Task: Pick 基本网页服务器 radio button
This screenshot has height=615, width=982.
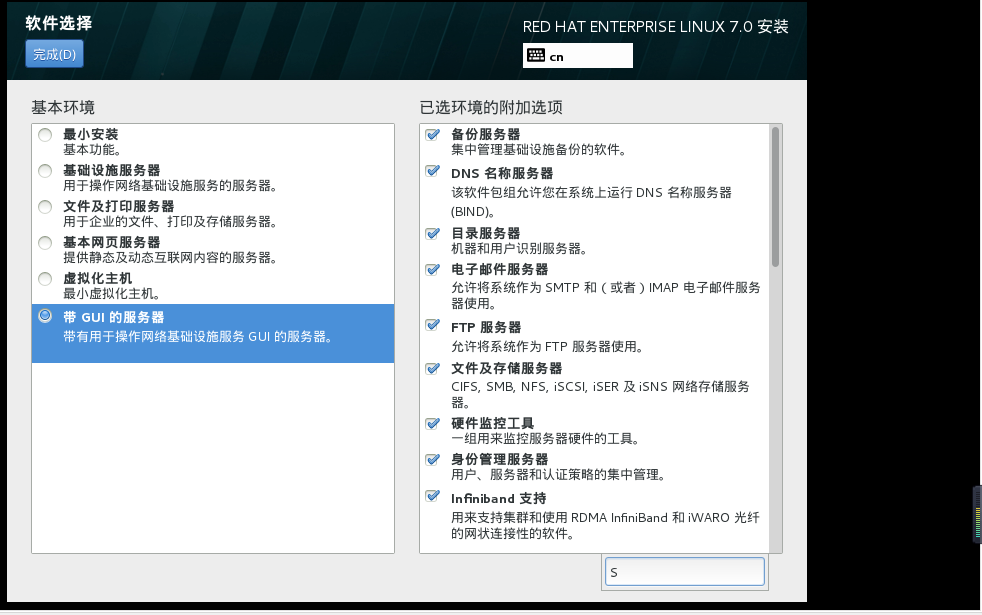Action: pyautogui.click(x=45, y=243)
